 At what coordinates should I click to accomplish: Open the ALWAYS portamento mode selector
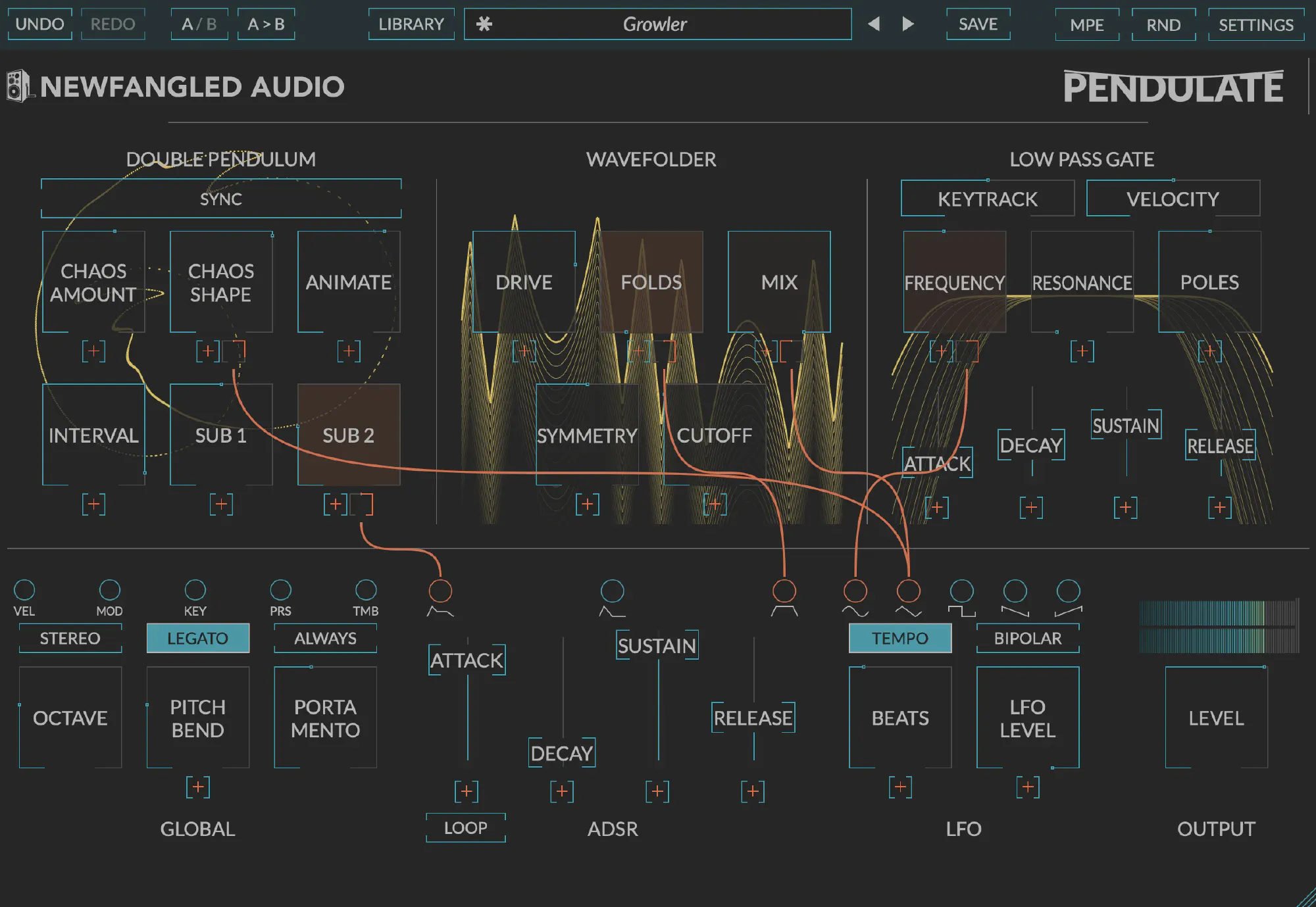325,638
